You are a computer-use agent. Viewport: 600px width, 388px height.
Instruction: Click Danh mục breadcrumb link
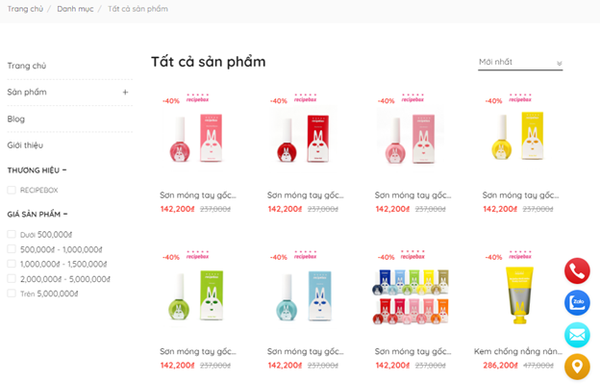tap(75, 9)
